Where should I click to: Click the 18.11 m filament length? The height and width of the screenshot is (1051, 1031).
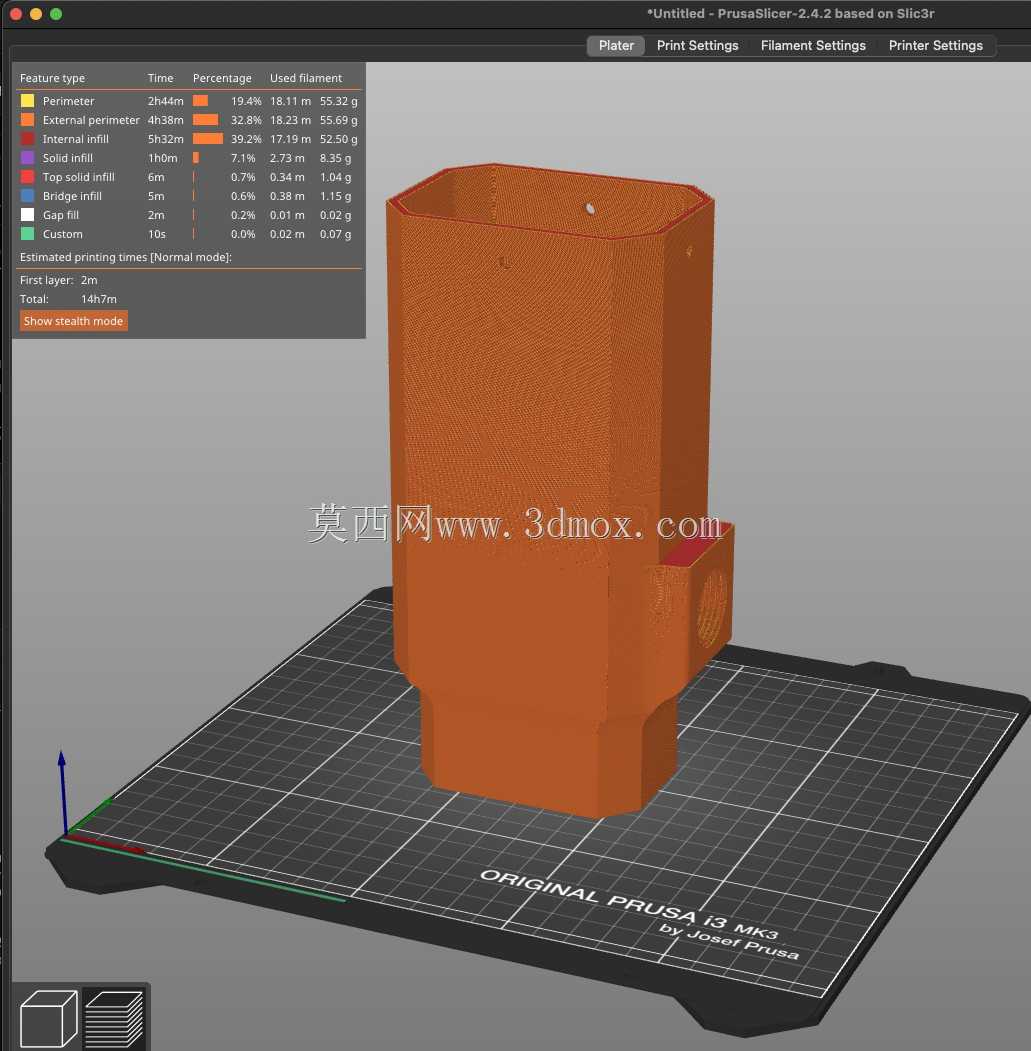(290, 101)
